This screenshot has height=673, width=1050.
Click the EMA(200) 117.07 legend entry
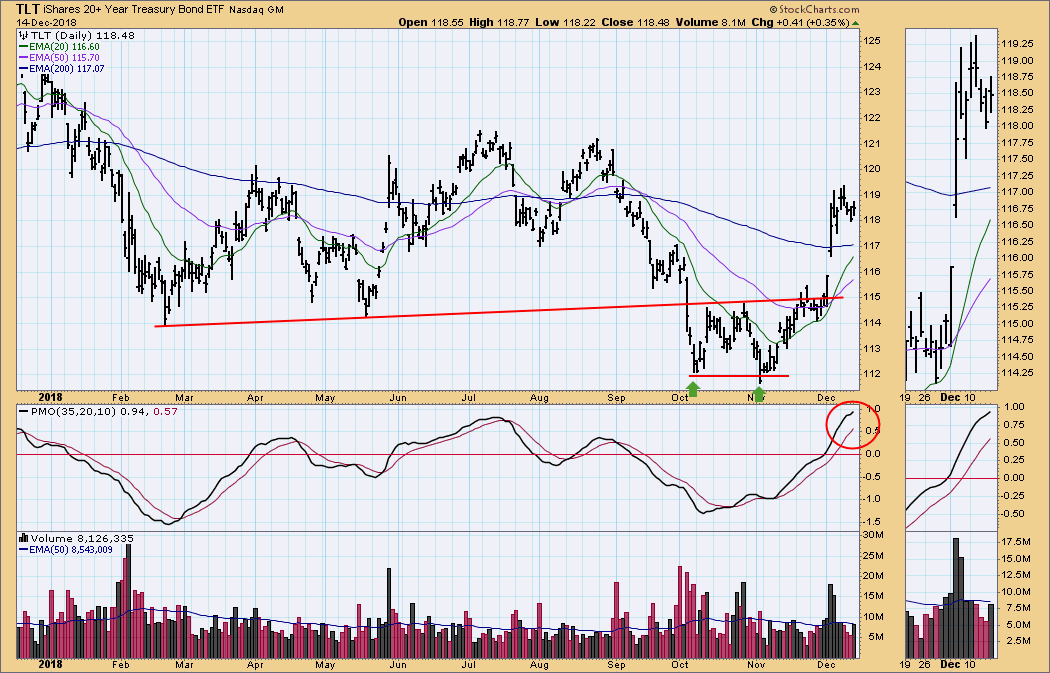67,68
